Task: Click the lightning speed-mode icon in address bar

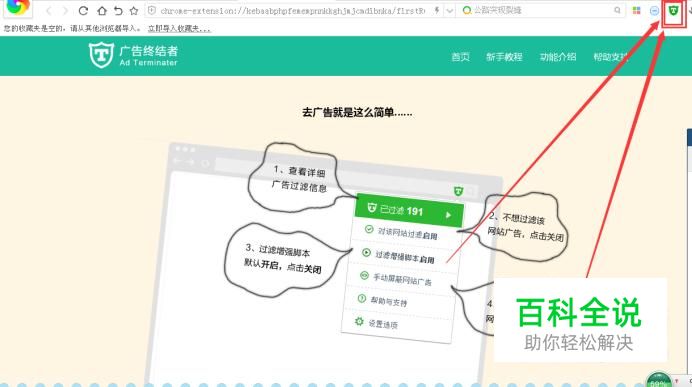Action: coord(436,11)
